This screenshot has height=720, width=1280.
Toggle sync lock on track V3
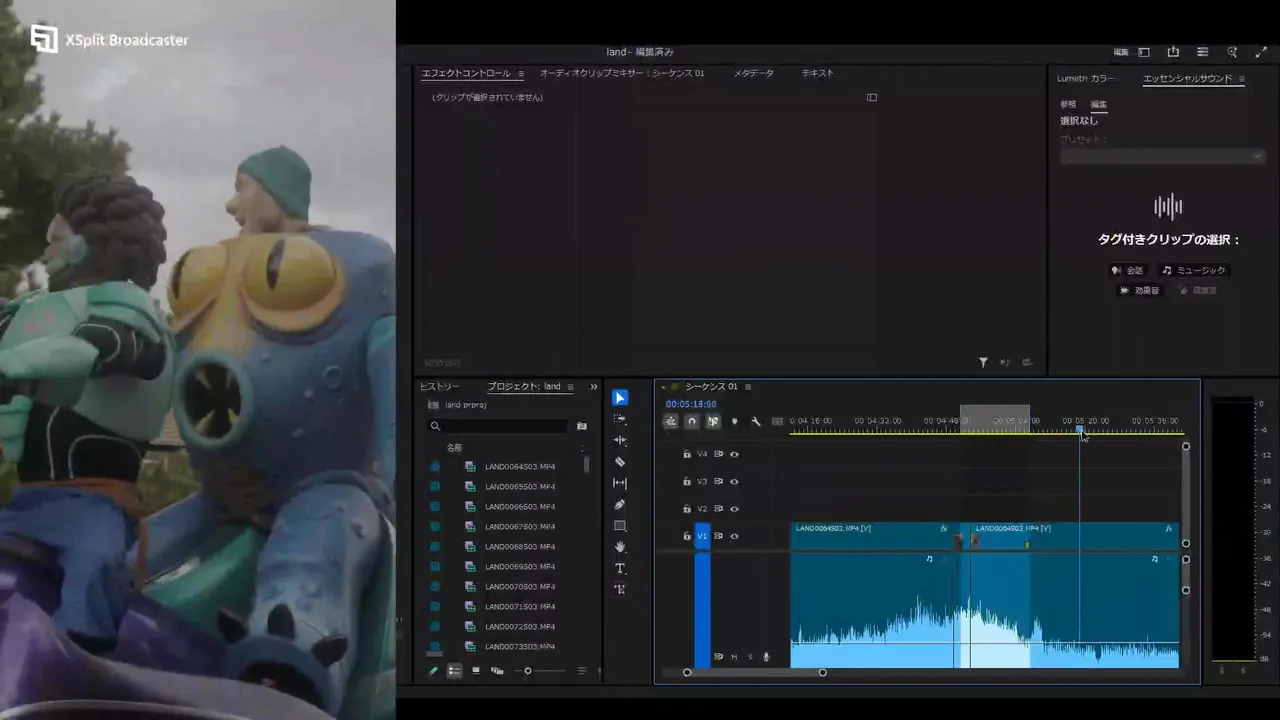pyautogui.click(x=718, y=481)
